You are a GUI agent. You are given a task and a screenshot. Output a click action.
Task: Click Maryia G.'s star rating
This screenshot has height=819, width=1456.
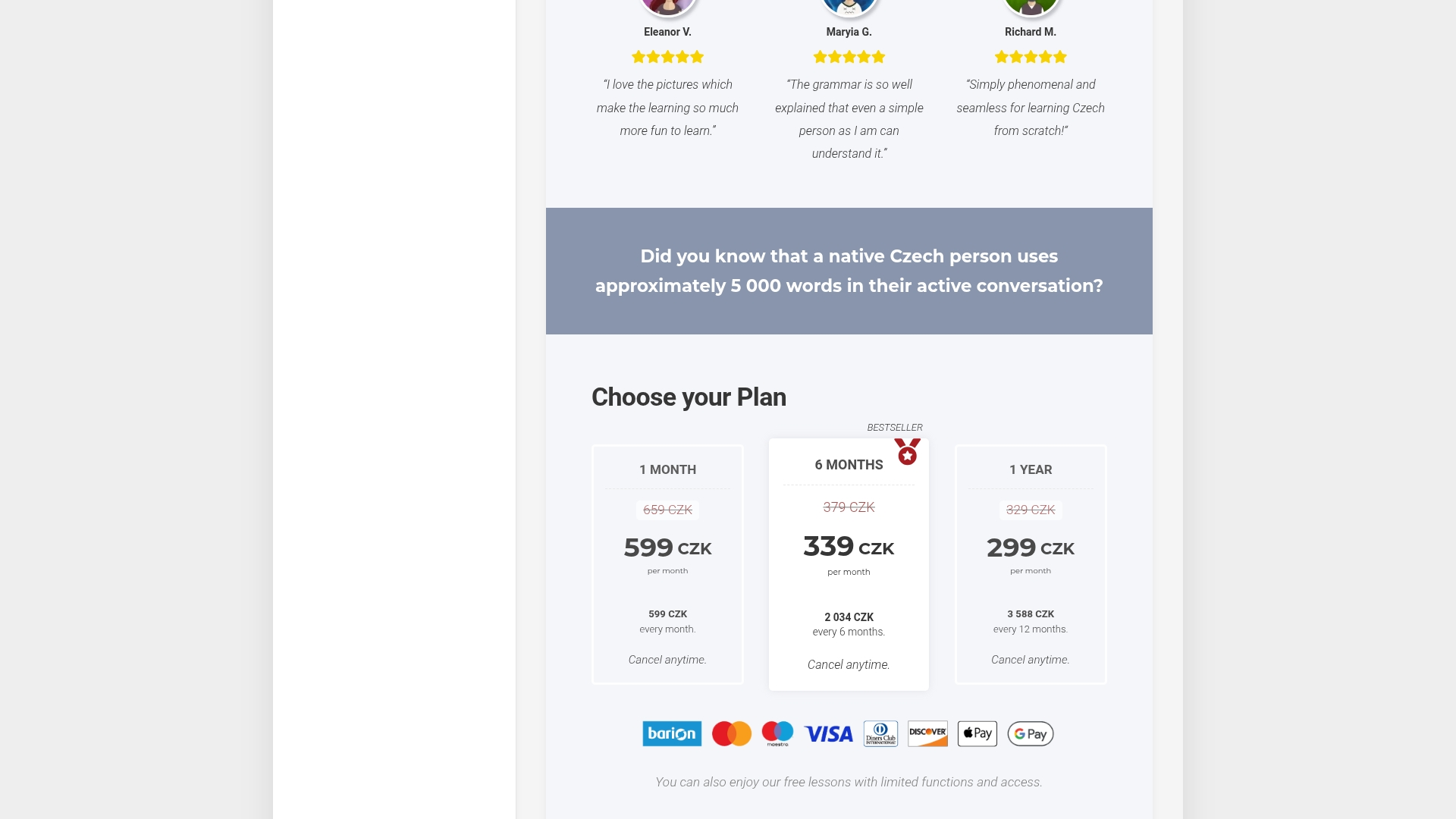pos(849,57)
